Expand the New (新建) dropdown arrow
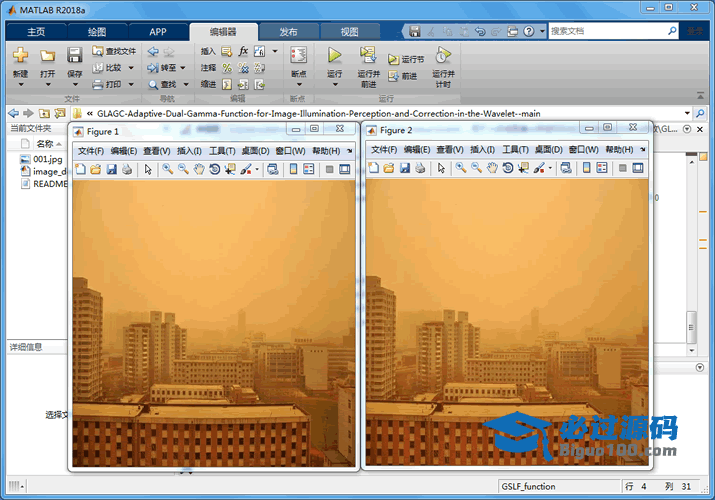715x500 pixels. [x=21, y=84]
